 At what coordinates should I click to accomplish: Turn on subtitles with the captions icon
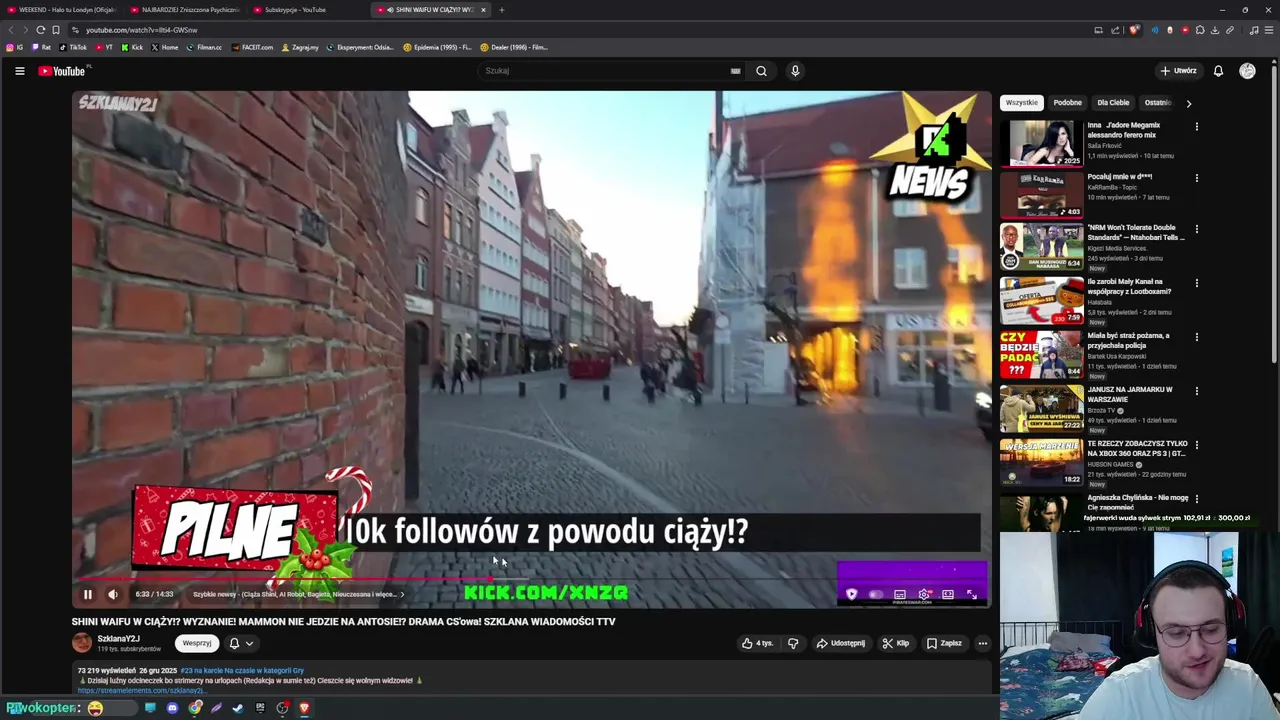(900, 594)
